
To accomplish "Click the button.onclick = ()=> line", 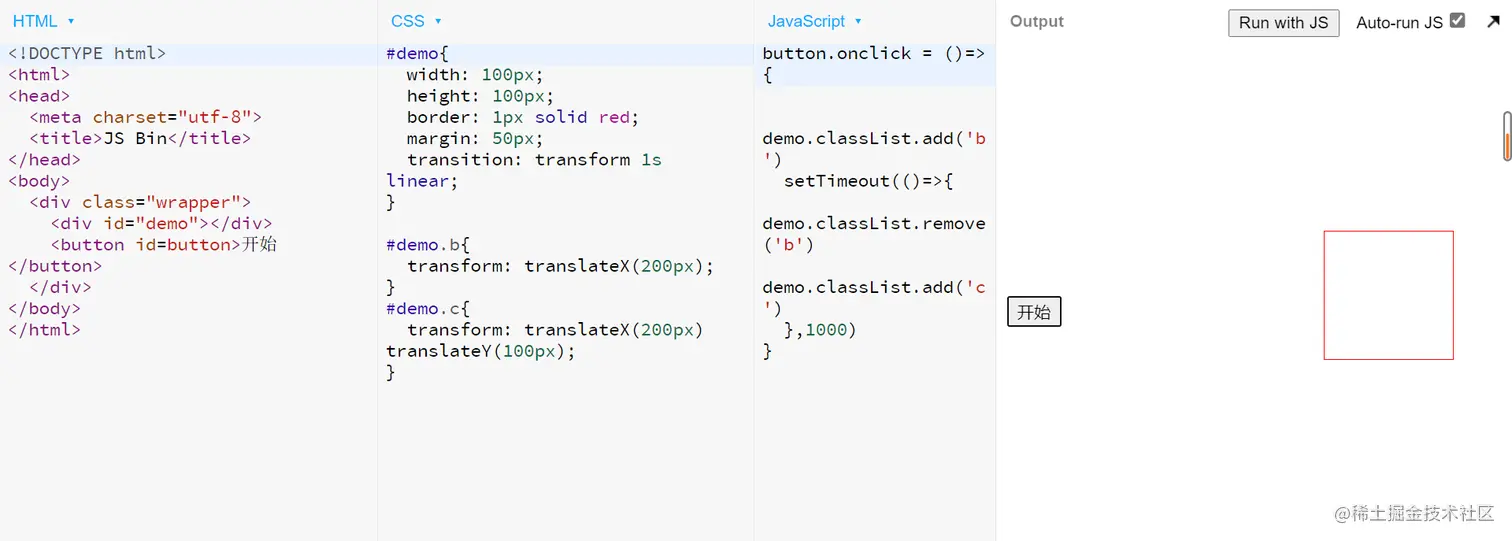I will (874, 54).
